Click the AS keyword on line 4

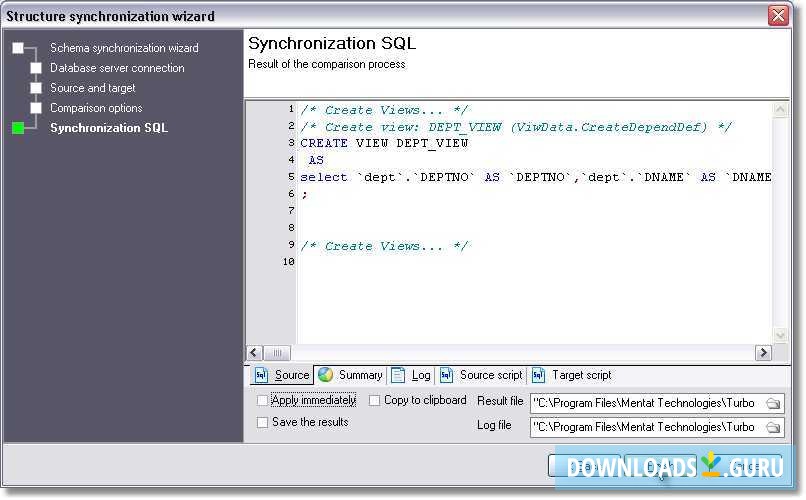point(316,160)
